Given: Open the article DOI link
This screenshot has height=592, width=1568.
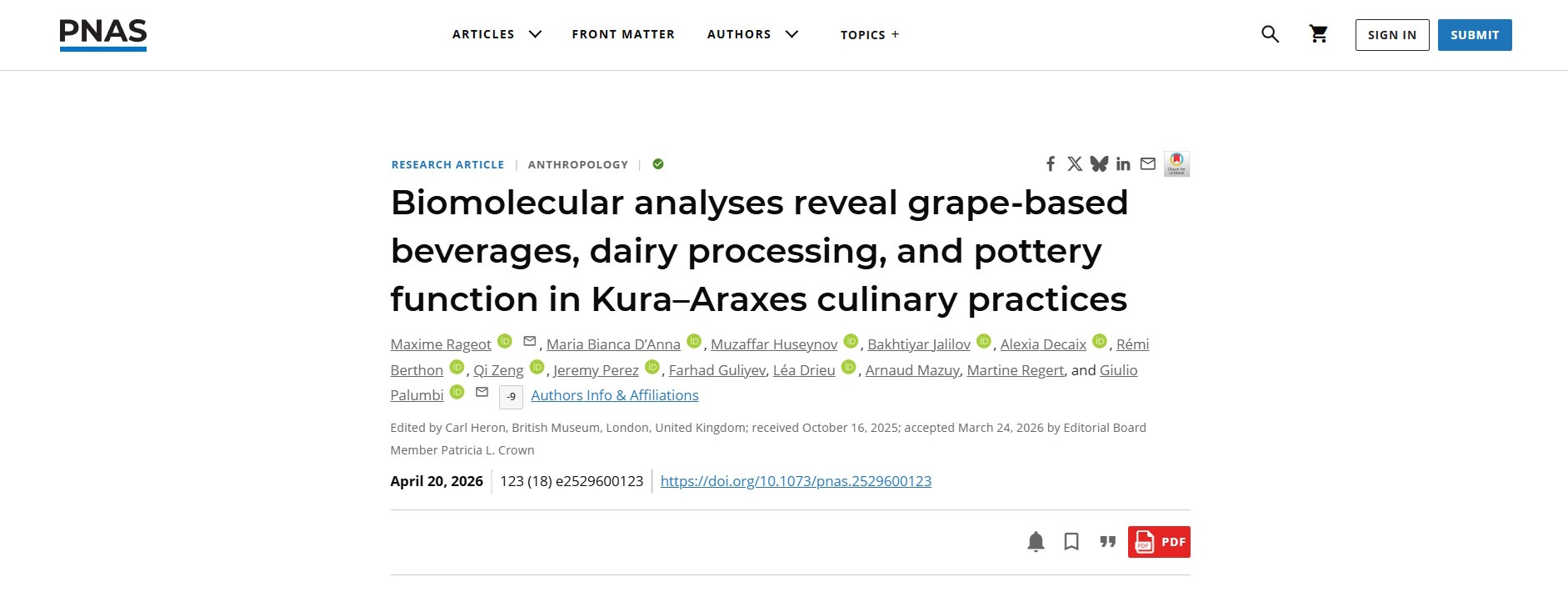Looking at the screenshot, I should point(796,481).
